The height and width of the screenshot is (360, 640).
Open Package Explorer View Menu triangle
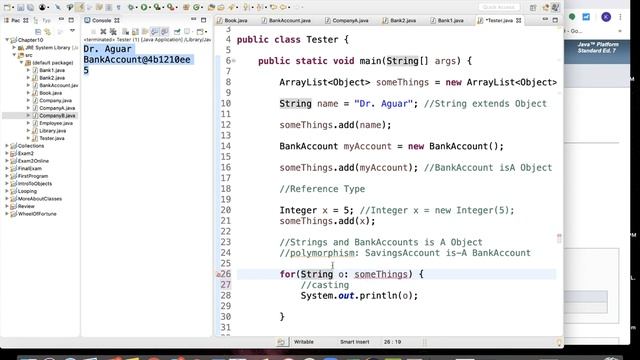[x=72, y=31]
